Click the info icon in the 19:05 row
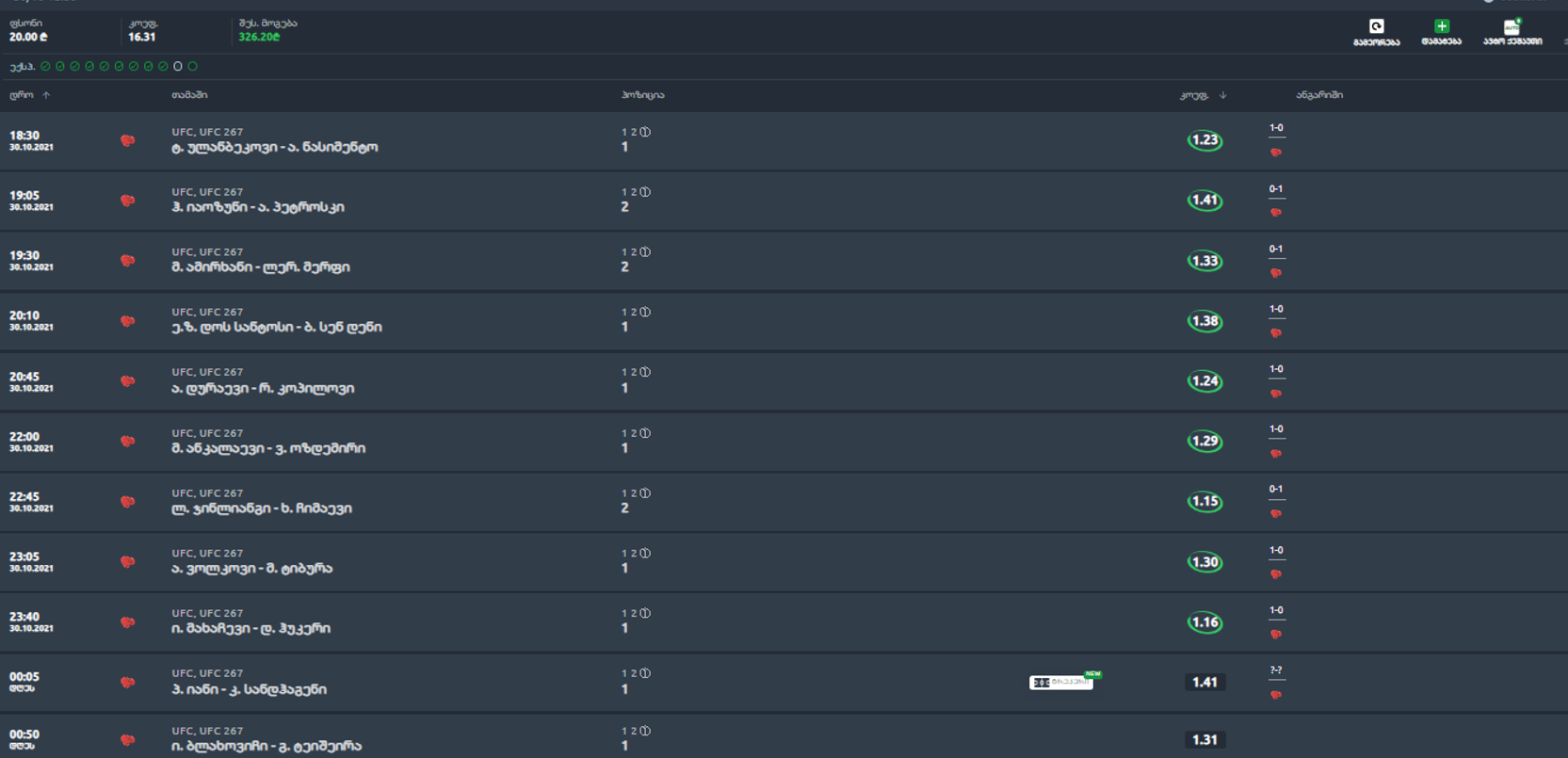The width and height of the screenshot is (1568, 758). [645, 192]
